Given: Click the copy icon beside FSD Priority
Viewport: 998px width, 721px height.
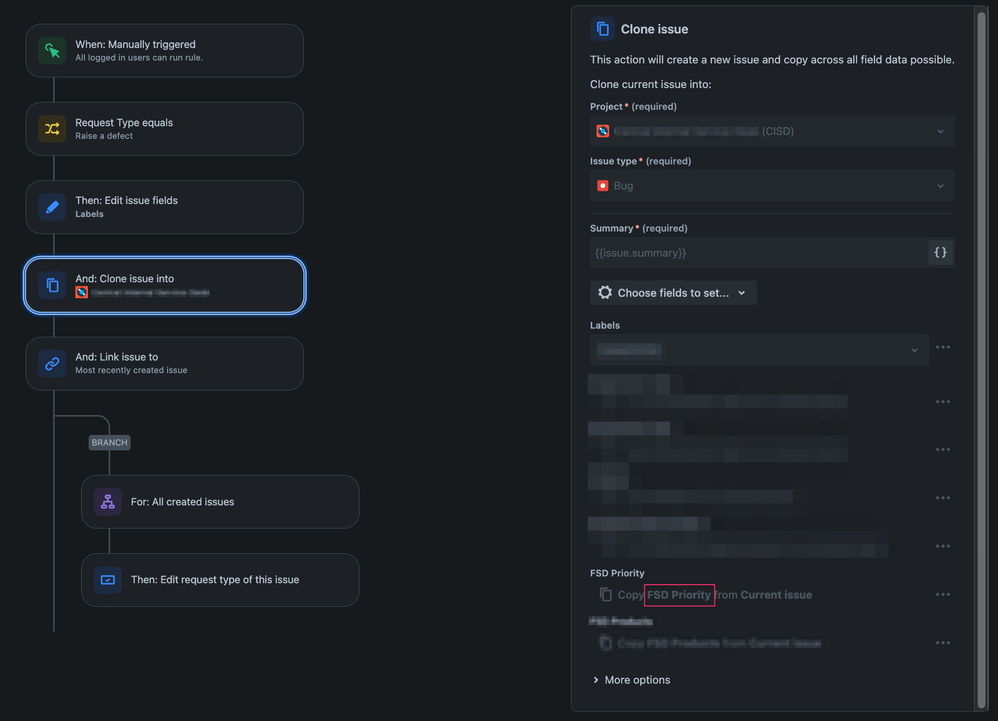Looking at the screenshot, I should coord(607,594).
